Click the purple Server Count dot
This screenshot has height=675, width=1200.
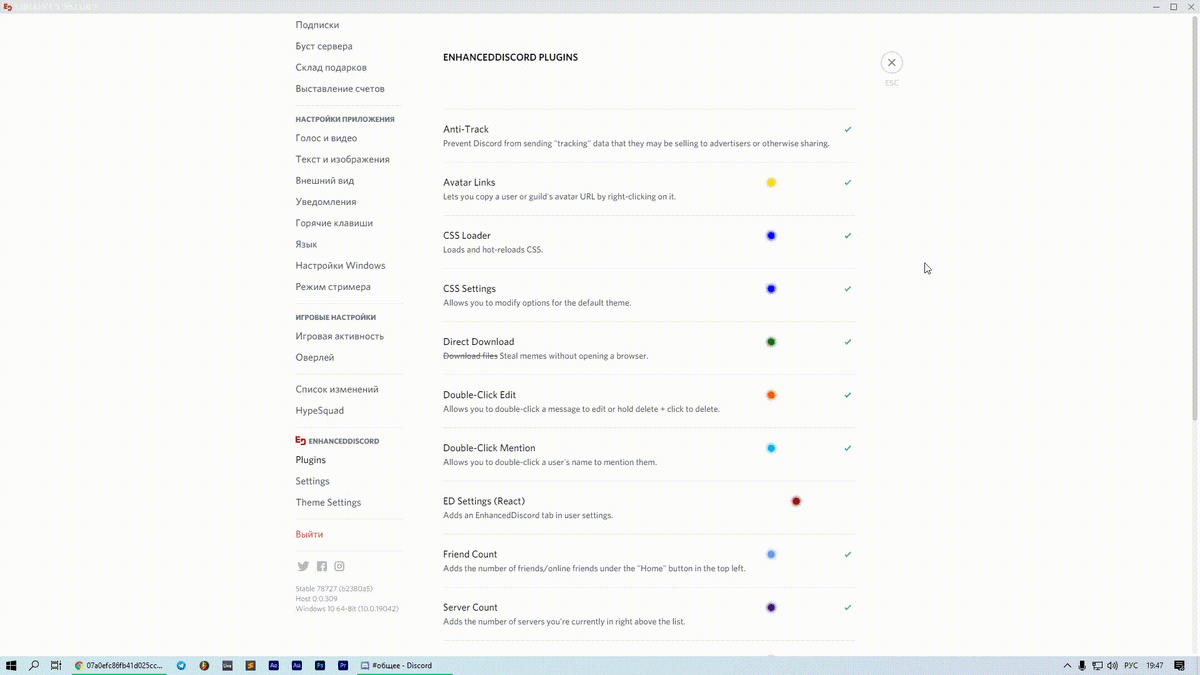[x=771, y=607]
